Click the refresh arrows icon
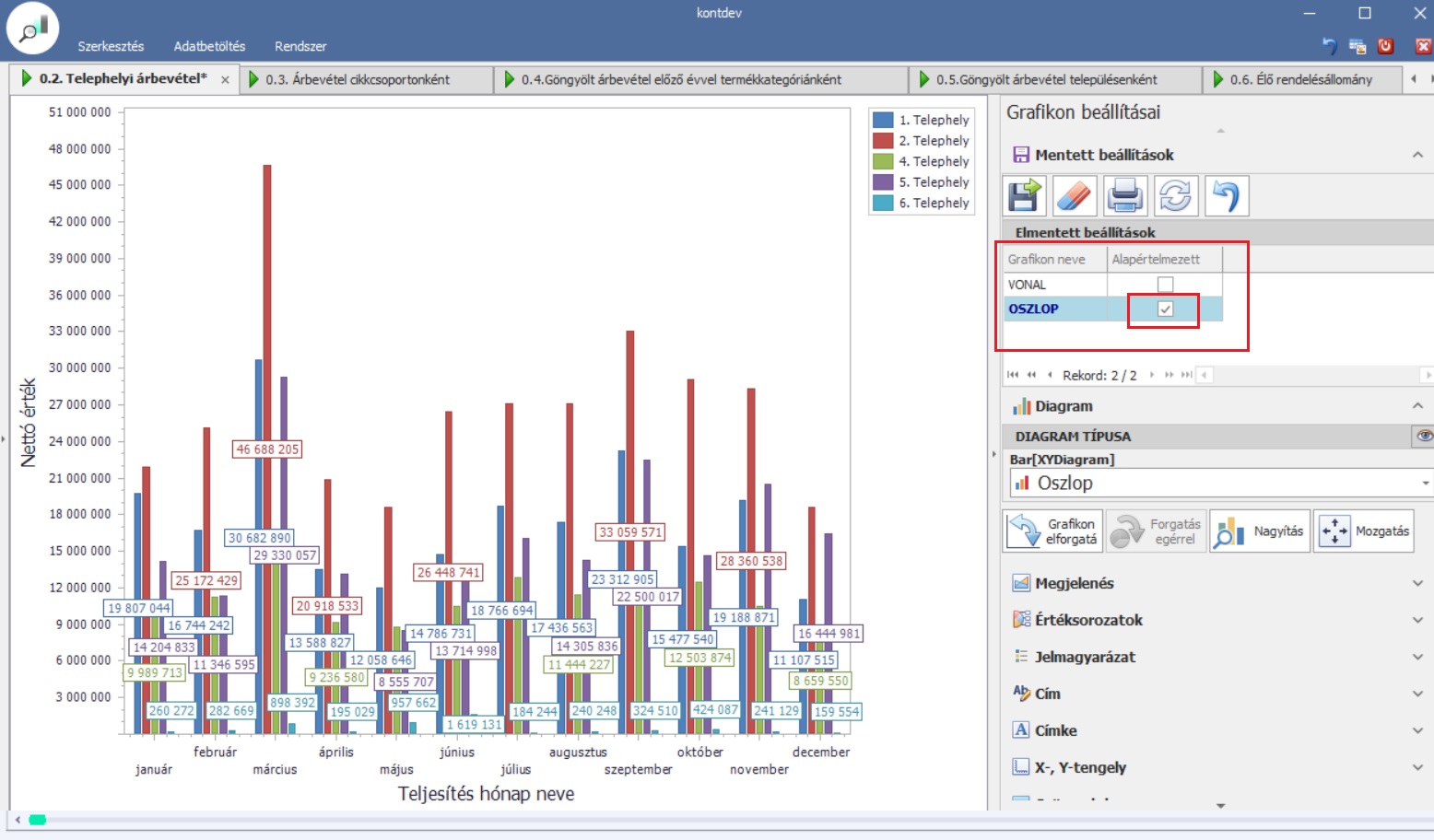Image resolution: width=1434 pixels, height=840 pixels. pos(1175,196)
